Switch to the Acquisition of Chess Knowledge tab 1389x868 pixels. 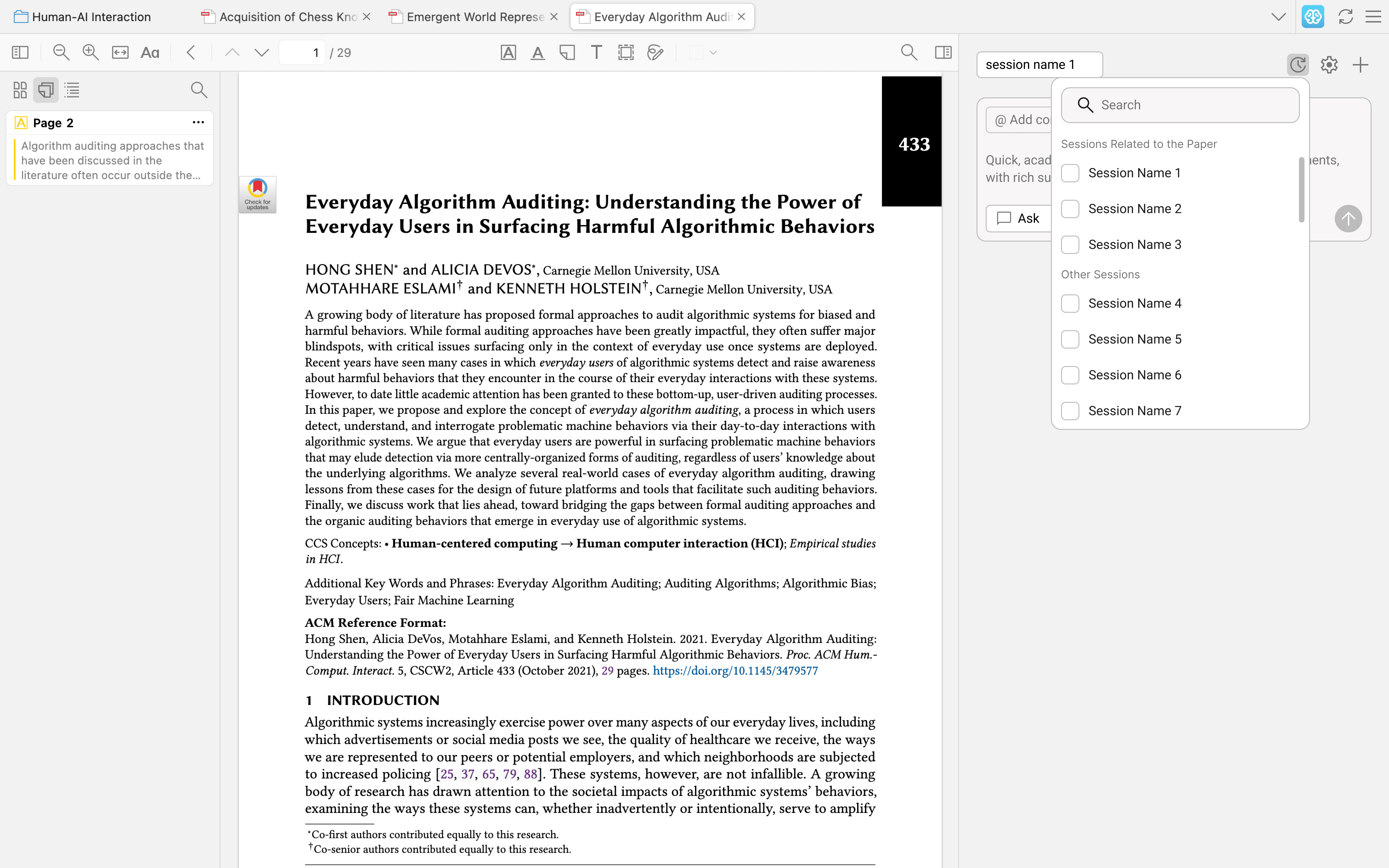pyautogui.click(x=288, y=17)
